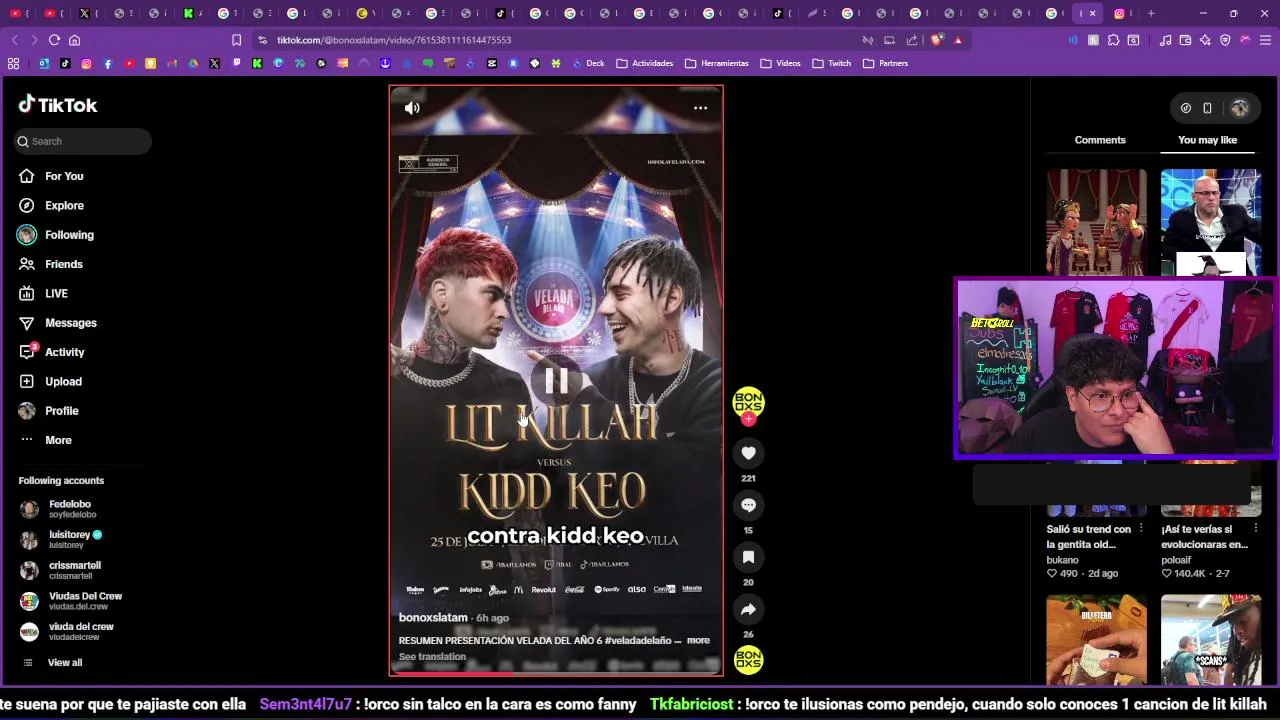Go to TikTok home via logo
This screenshot has height=720, width=1280.
coord(58,105)
